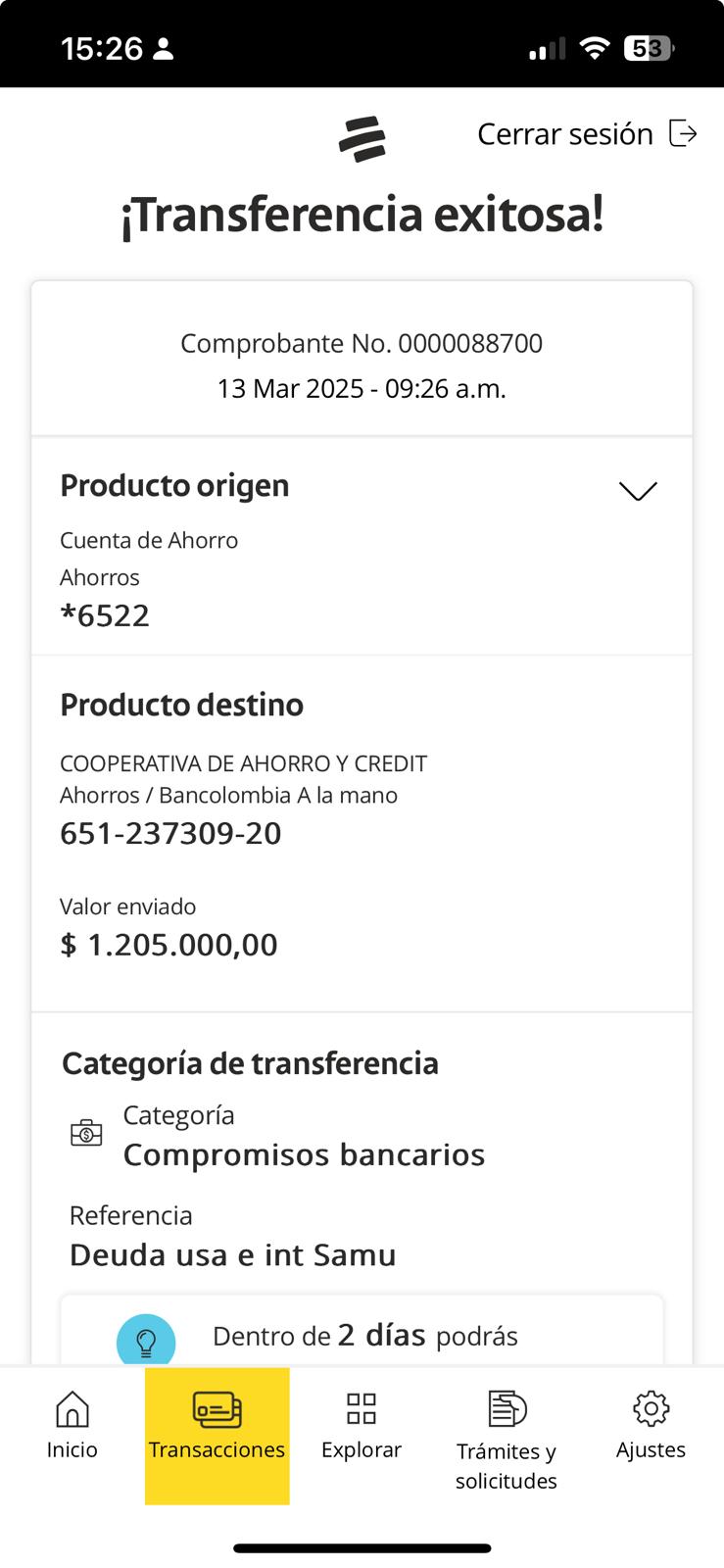The width and height of the screenshot is (724, 1568).
Task: Tap the Valor enviado amount $ 1.205.000,00
Action: 169,945
